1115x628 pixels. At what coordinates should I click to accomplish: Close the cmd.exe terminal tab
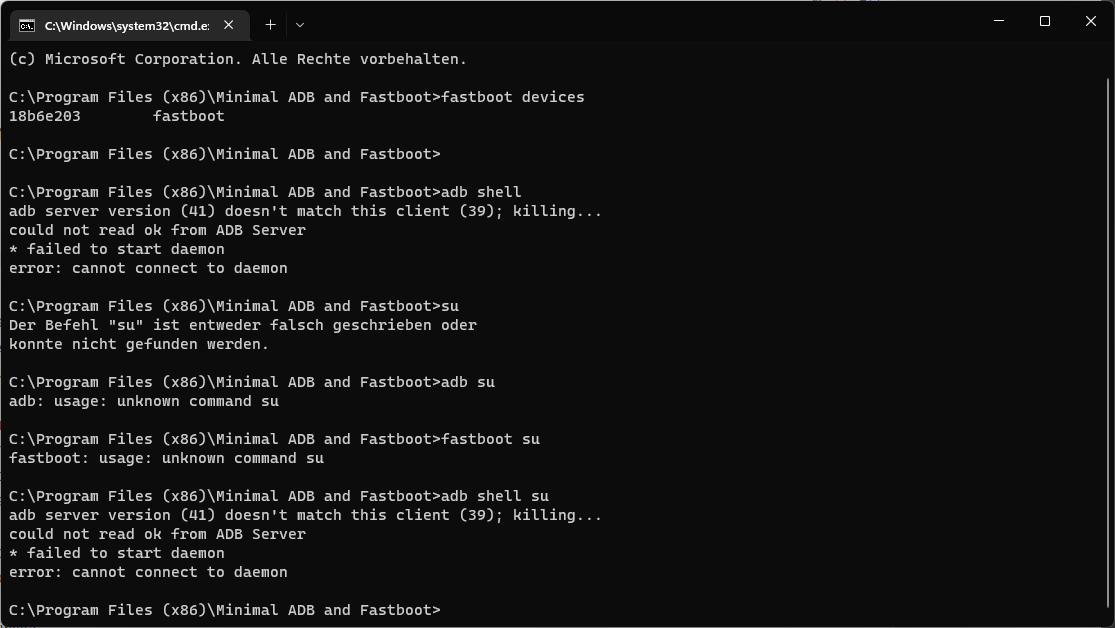tap(229, 25)
